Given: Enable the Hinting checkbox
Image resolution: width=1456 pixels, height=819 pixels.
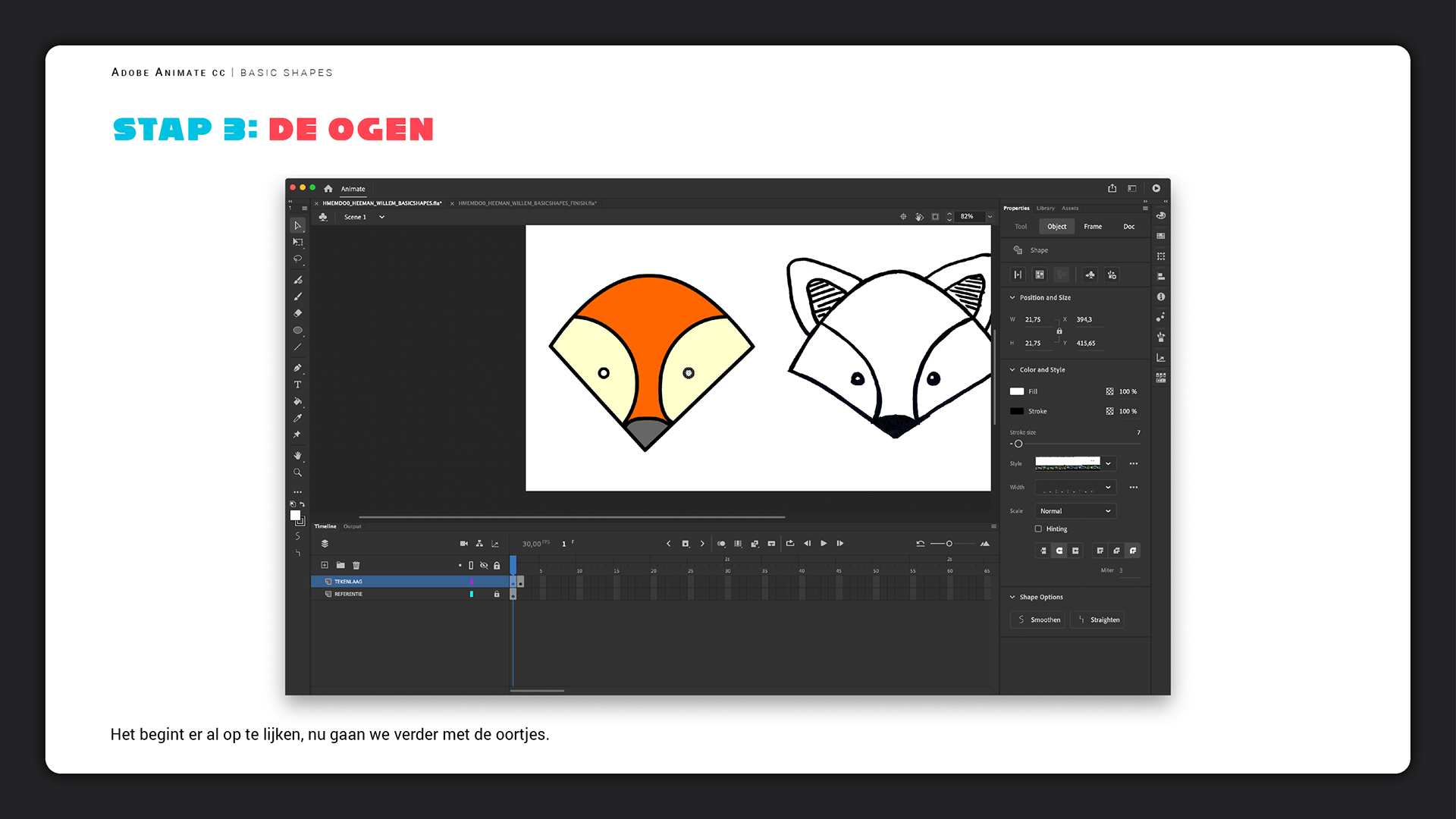Looking at the screenshot, I should tap(1038, 529).
